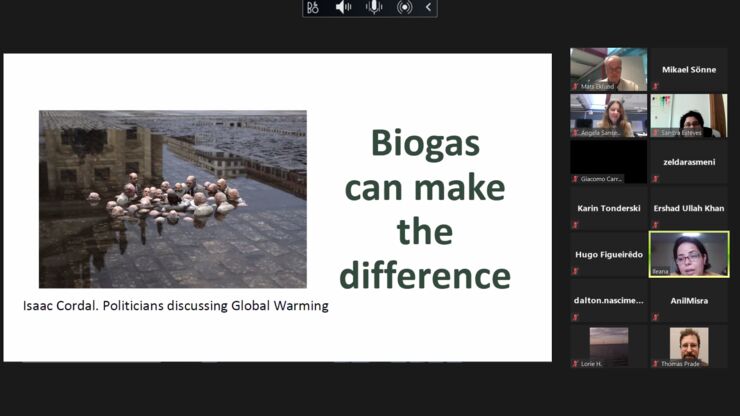
Task: Select Angela Sainz's video tile
Action: point(608,116)
